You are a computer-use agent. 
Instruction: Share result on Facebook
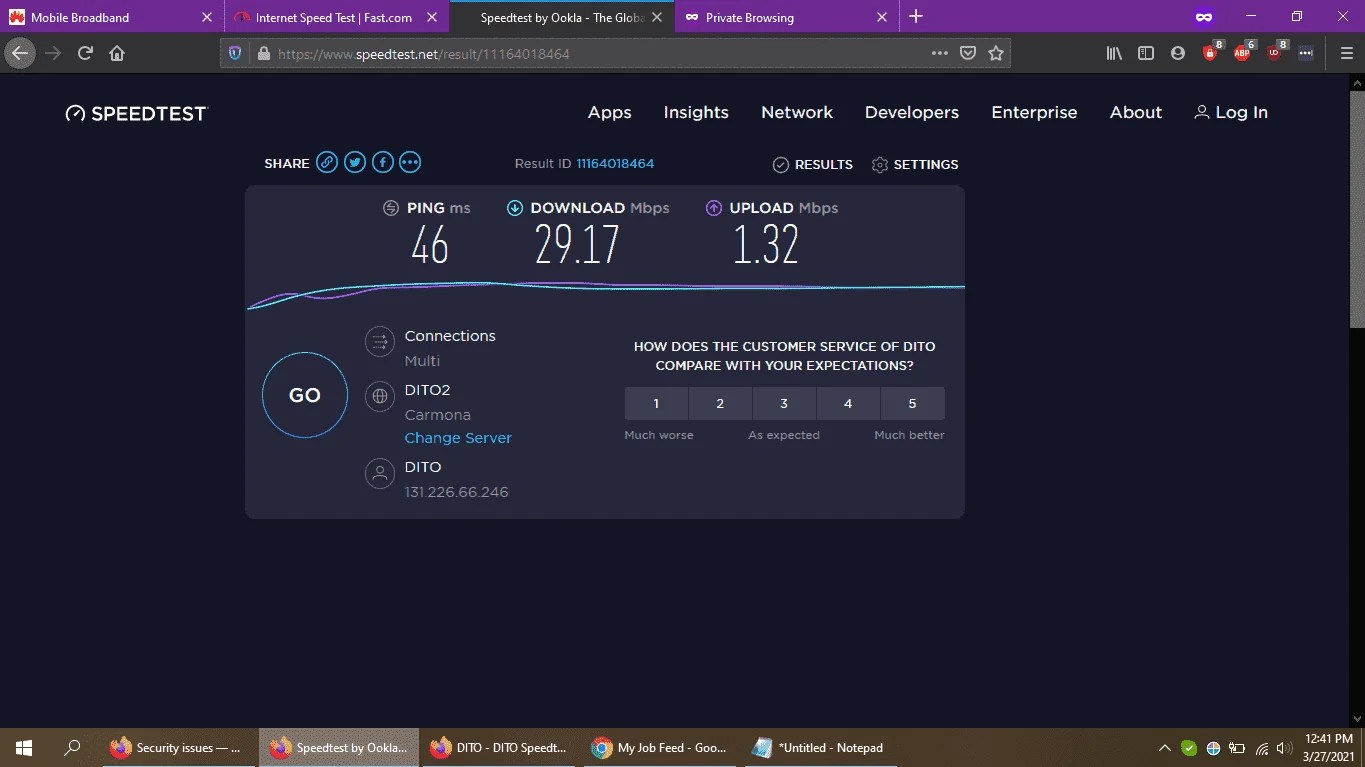pos(382,163)
